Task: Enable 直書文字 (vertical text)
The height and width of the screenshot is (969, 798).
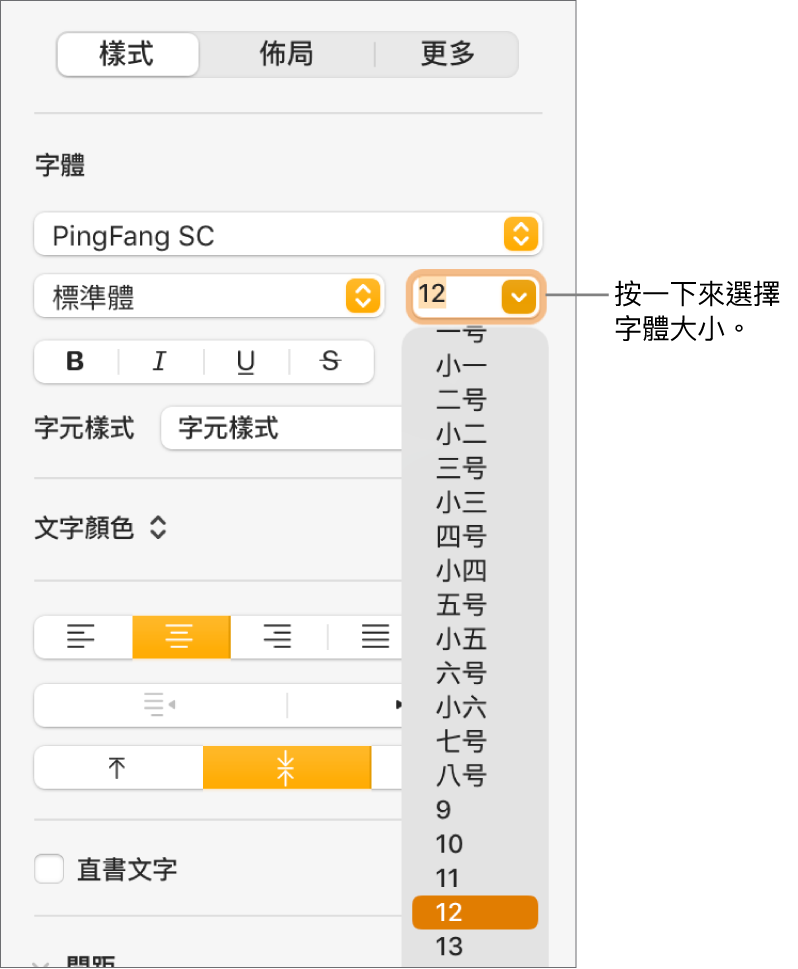Action: [x=49, y=869]
